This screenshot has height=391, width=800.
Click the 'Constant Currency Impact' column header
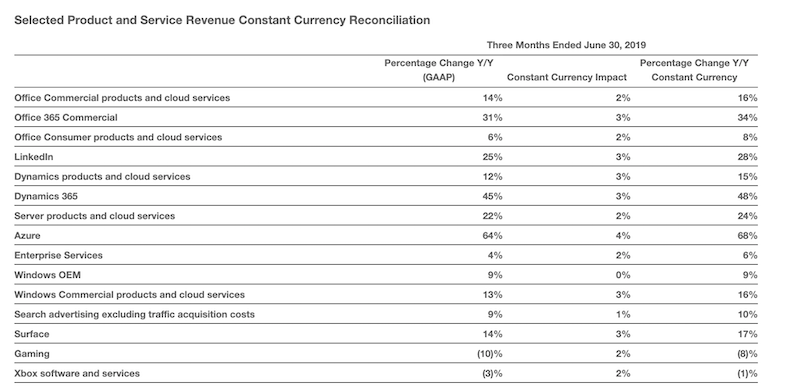coord(566,77)
